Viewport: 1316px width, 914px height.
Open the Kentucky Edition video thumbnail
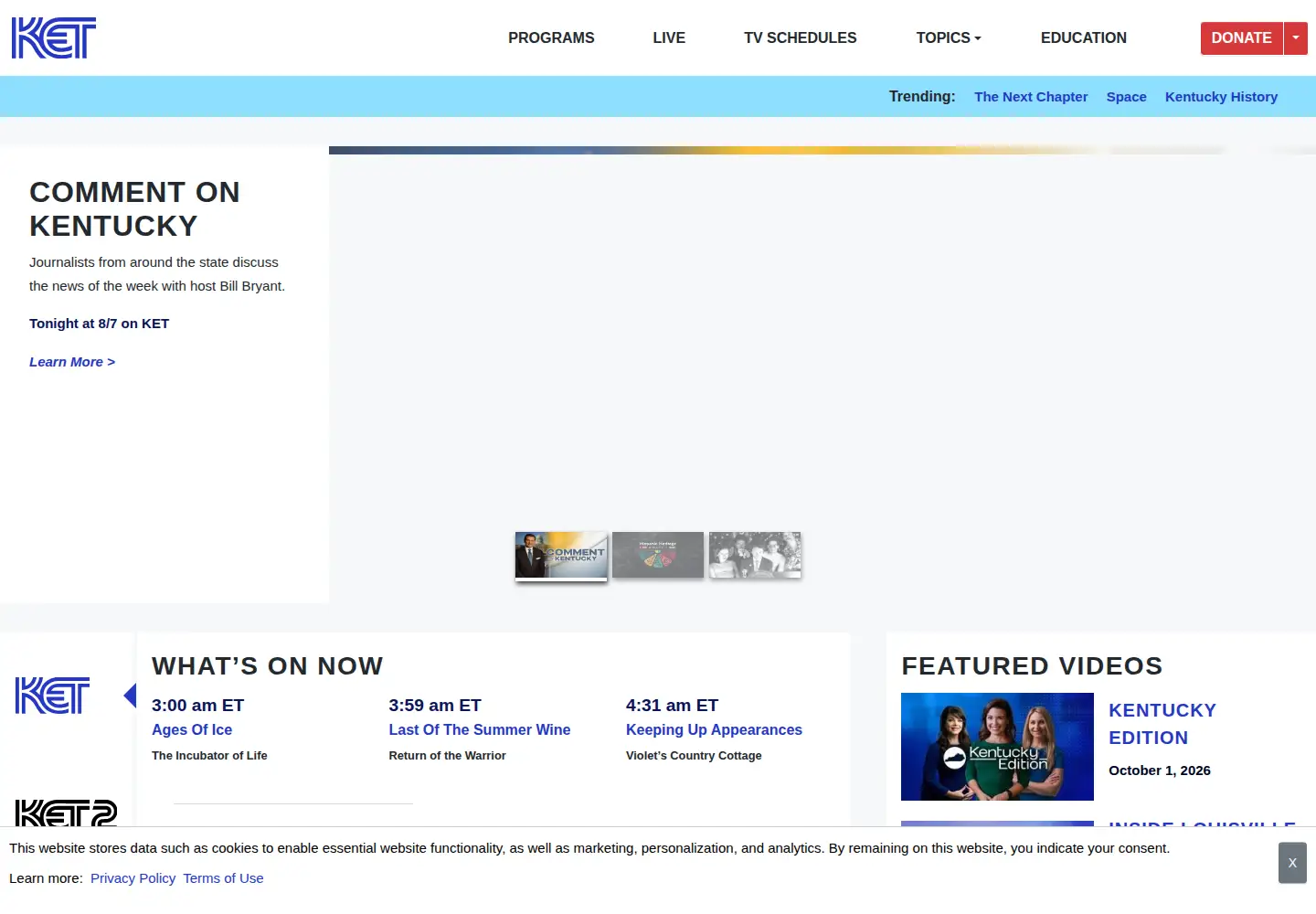997,747
